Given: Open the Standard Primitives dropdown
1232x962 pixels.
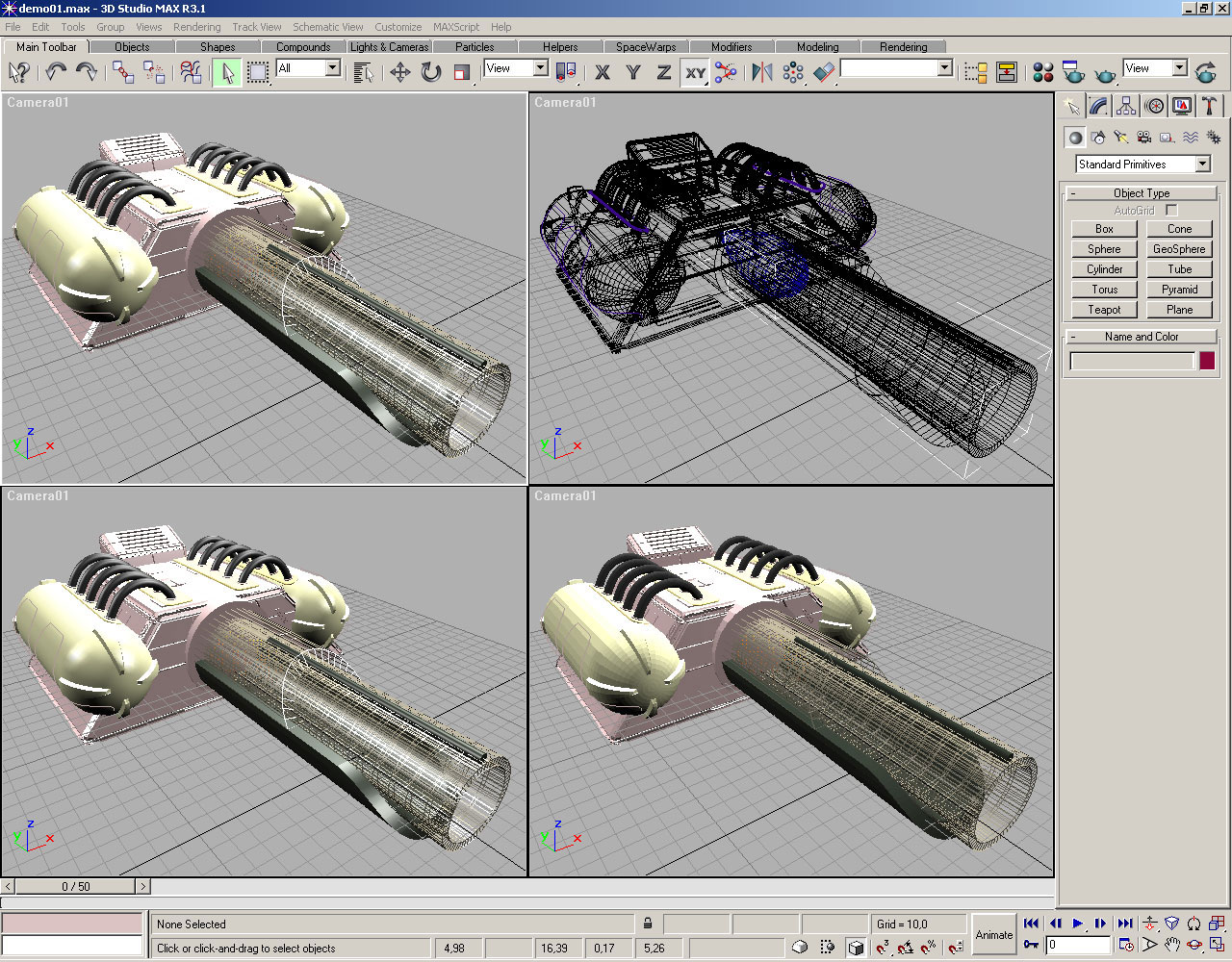Looking at the screenshot, I should (1202, 165).
